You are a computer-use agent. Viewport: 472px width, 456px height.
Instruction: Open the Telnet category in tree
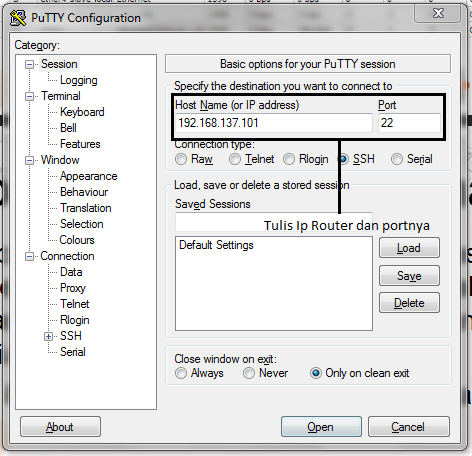pyautogui.click(x=75, y=304)
